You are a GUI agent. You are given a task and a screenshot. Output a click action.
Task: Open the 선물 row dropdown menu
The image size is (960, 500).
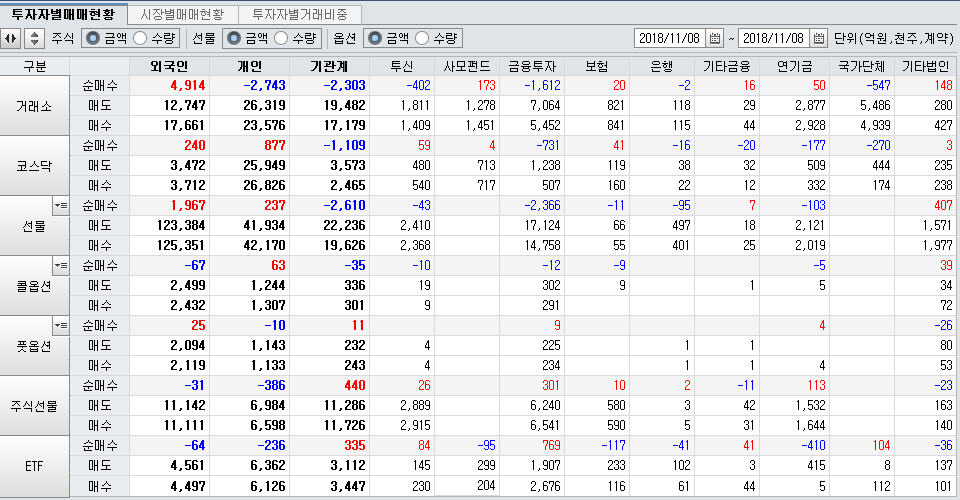point(61,205)
